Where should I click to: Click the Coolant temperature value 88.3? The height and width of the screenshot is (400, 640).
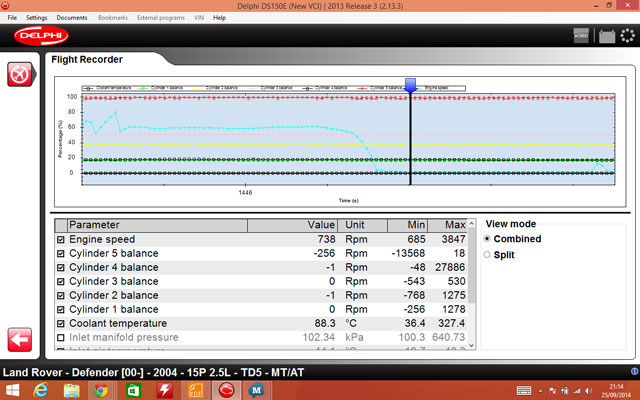pyautogui.click(x=325, y=323)
